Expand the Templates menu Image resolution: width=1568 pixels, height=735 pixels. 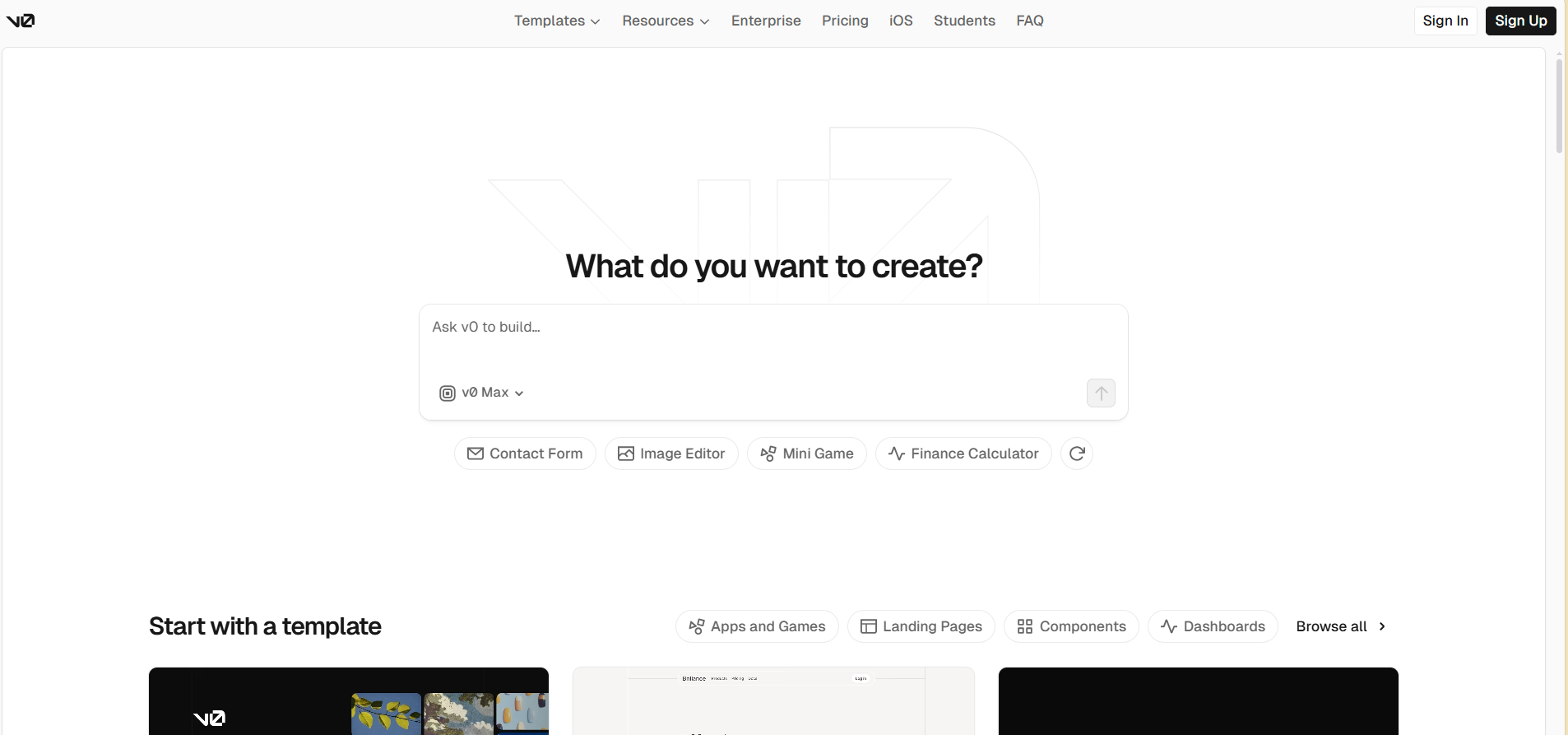tap(557, 21)
